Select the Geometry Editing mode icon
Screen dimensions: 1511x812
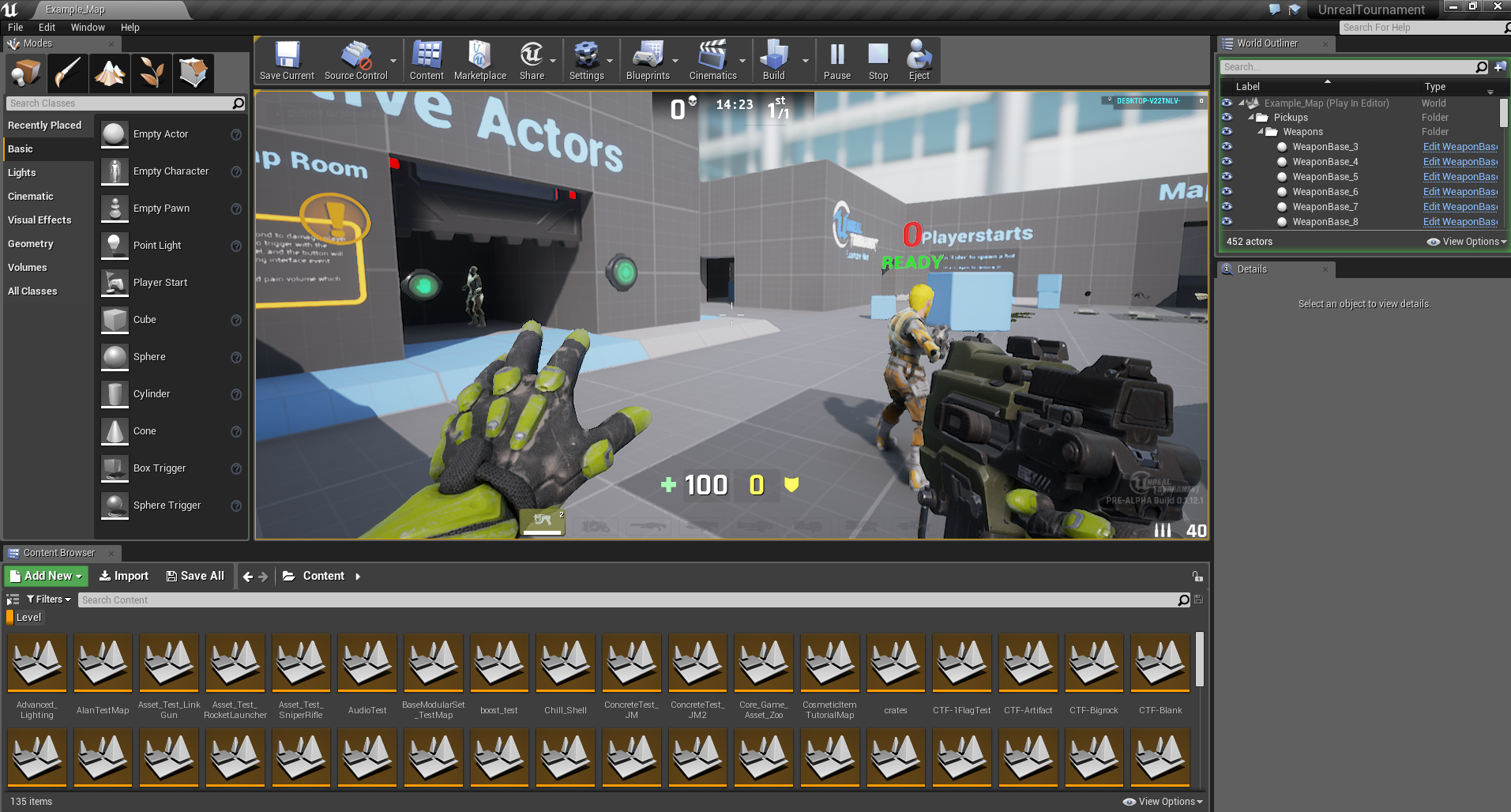coord(194,73)
